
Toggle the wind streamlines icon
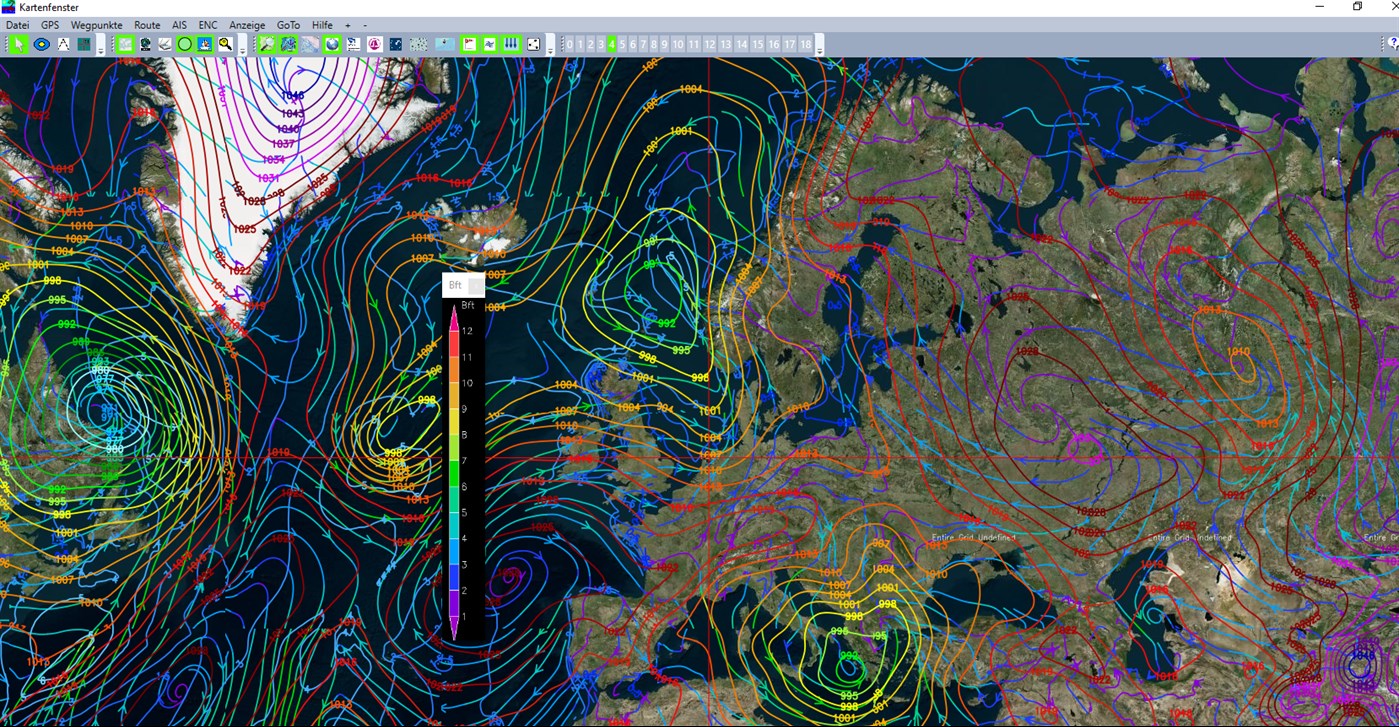(490, 44)
